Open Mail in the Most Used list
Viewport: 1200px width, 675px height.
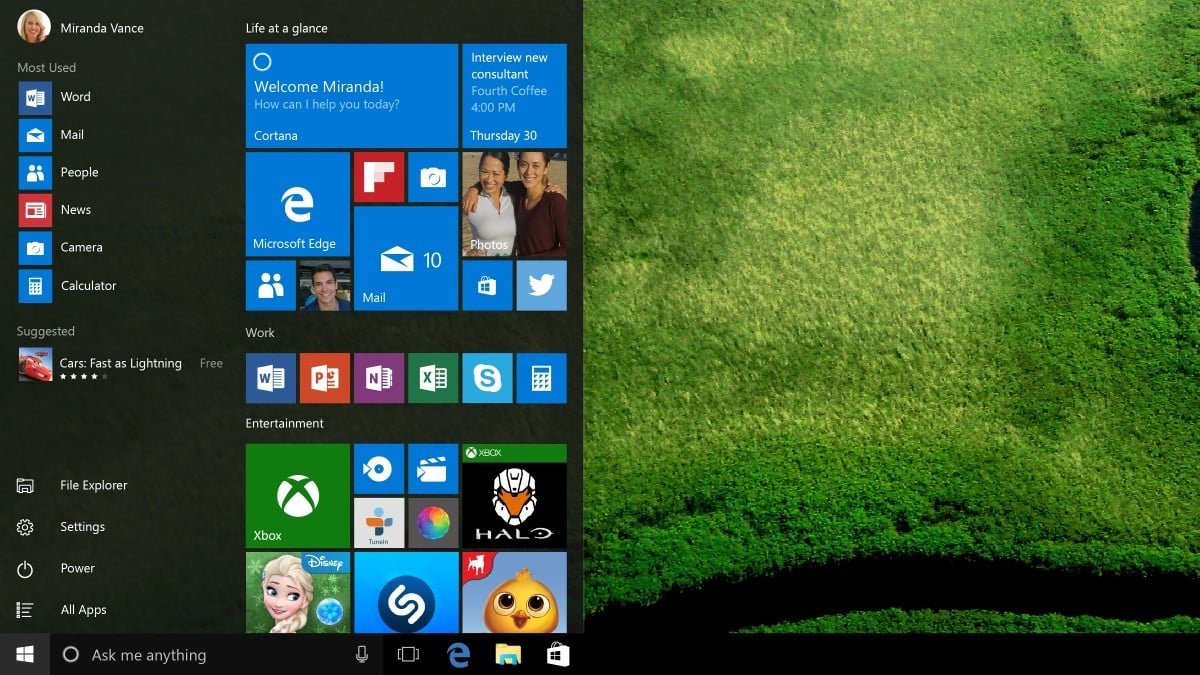52,135
